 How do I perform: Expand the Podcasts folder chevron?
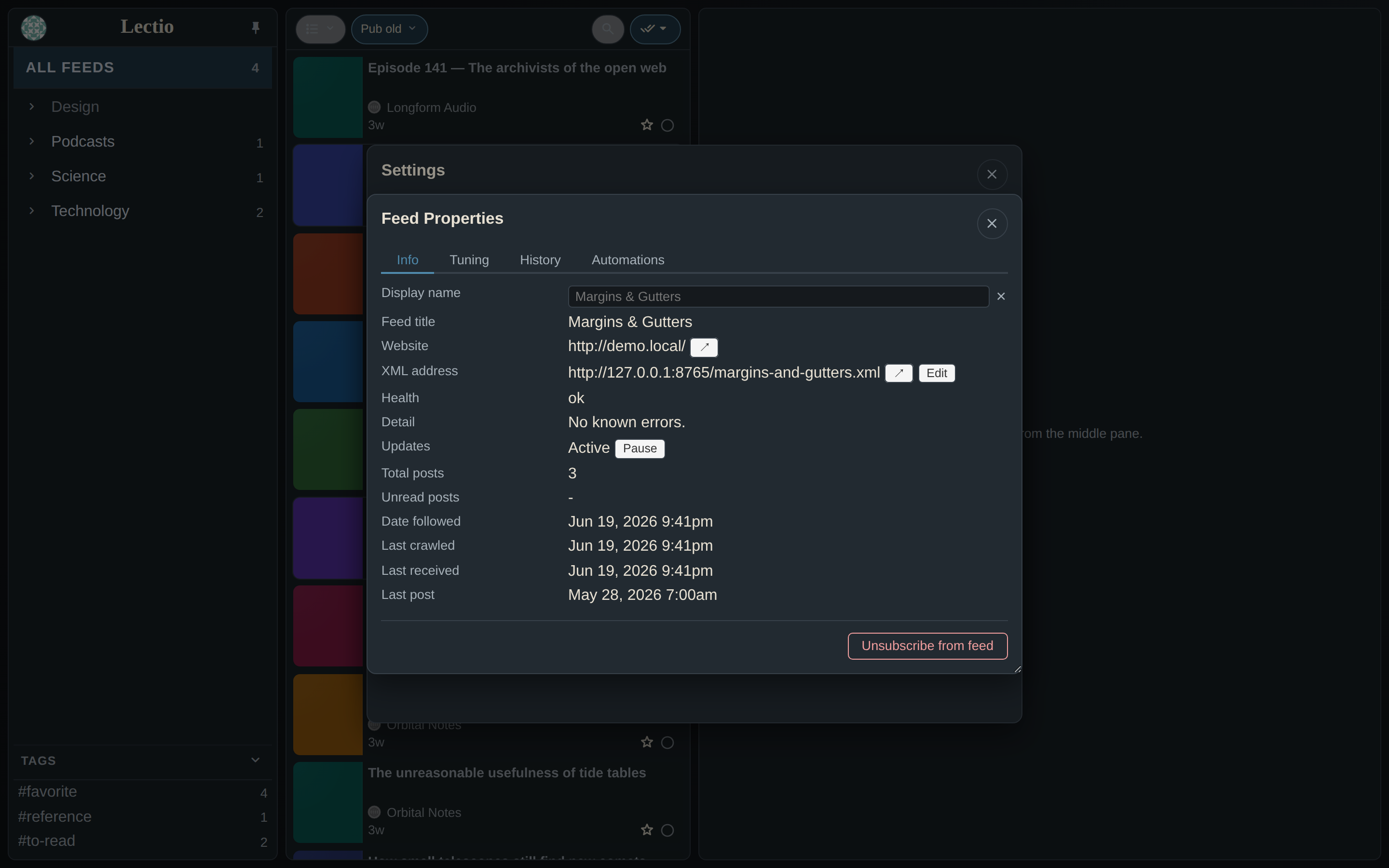click(x=31, y=141)
